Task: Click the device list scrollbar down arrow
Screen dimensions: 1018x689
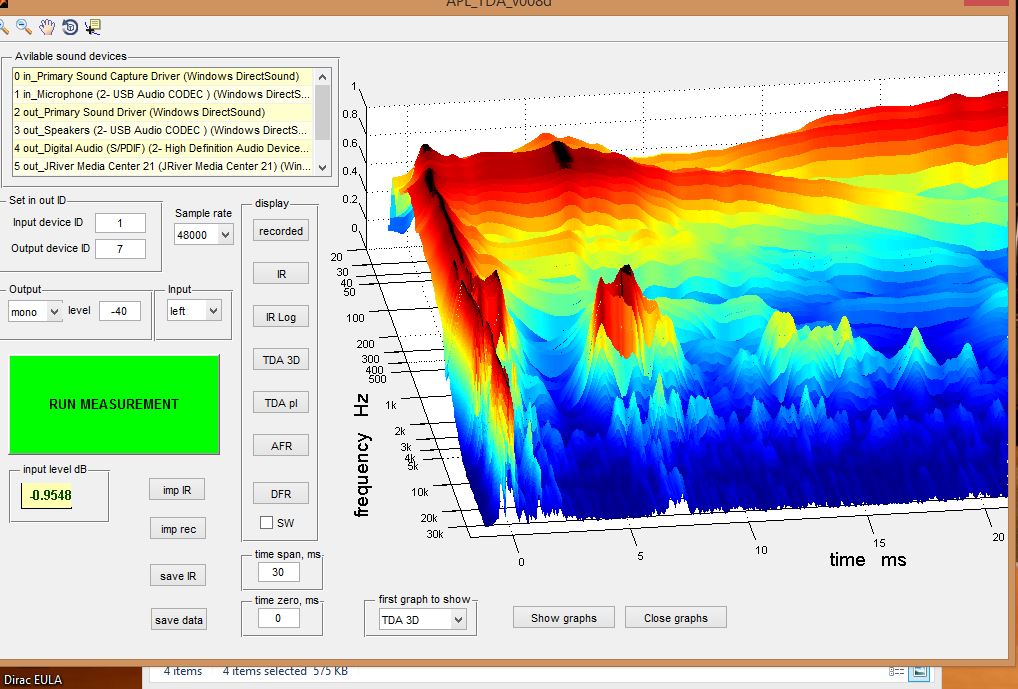Action: [323, 167]
